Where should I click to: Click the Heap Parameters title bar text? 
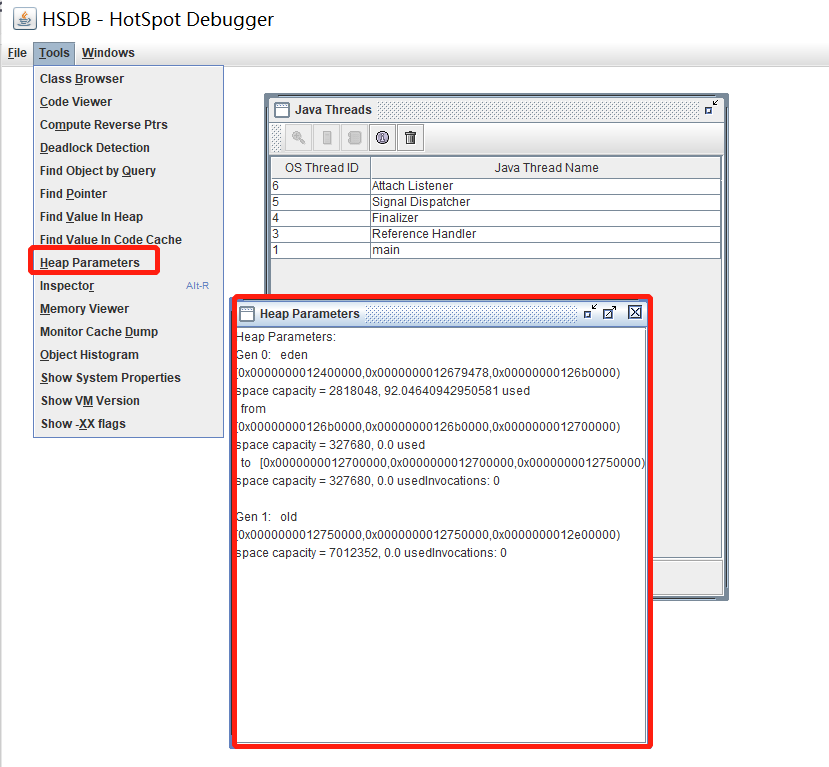(310, 313)
